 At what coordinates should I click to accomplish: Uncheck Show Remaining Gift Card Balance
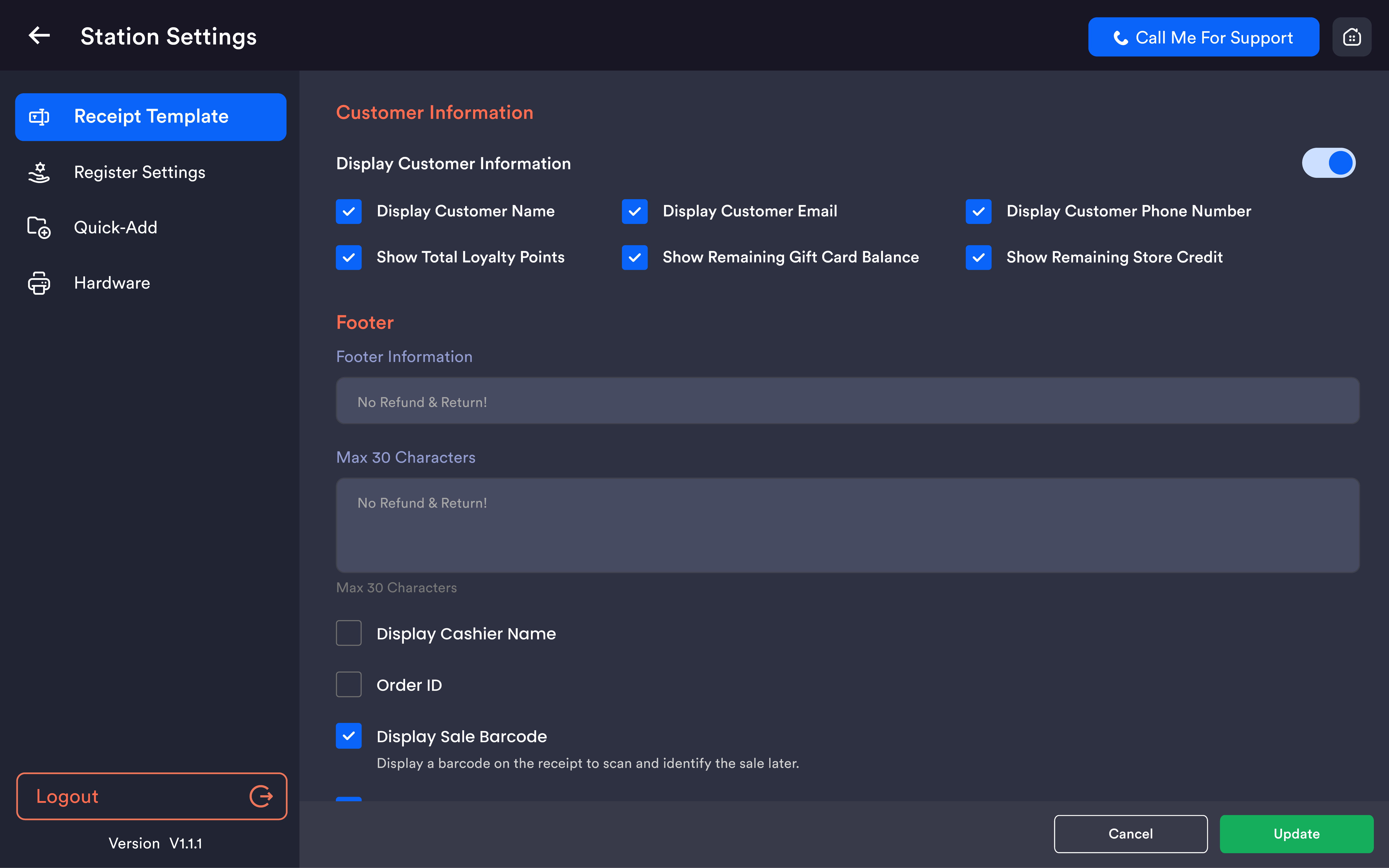tap(635, 257)
